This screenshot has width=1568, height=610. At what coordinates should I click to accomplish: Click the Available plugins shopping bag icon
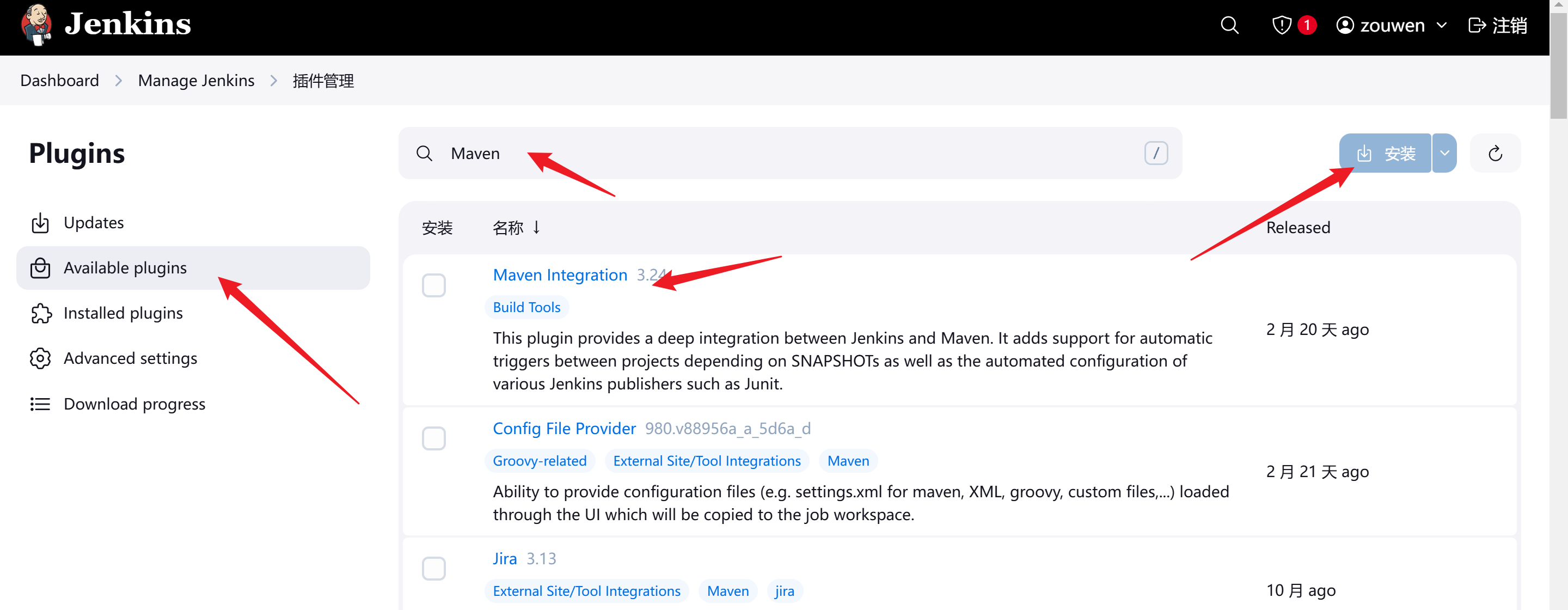click(40, 268)
